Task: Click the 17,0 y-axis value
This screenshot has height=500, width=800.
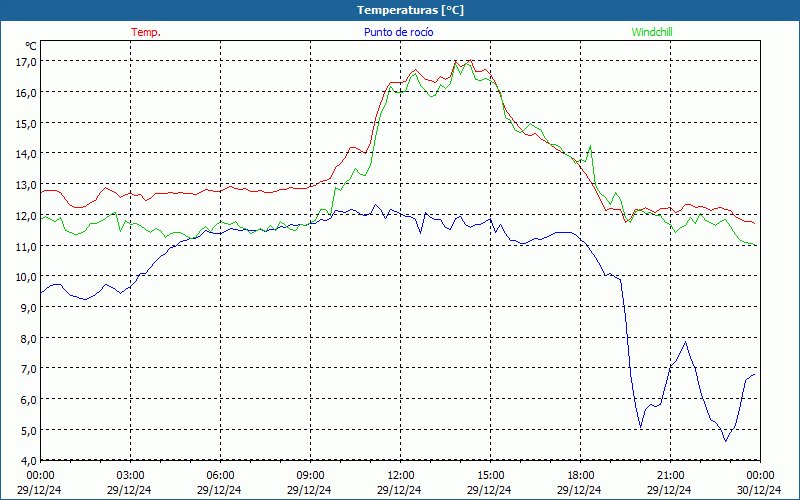Action: pos(27,62)
